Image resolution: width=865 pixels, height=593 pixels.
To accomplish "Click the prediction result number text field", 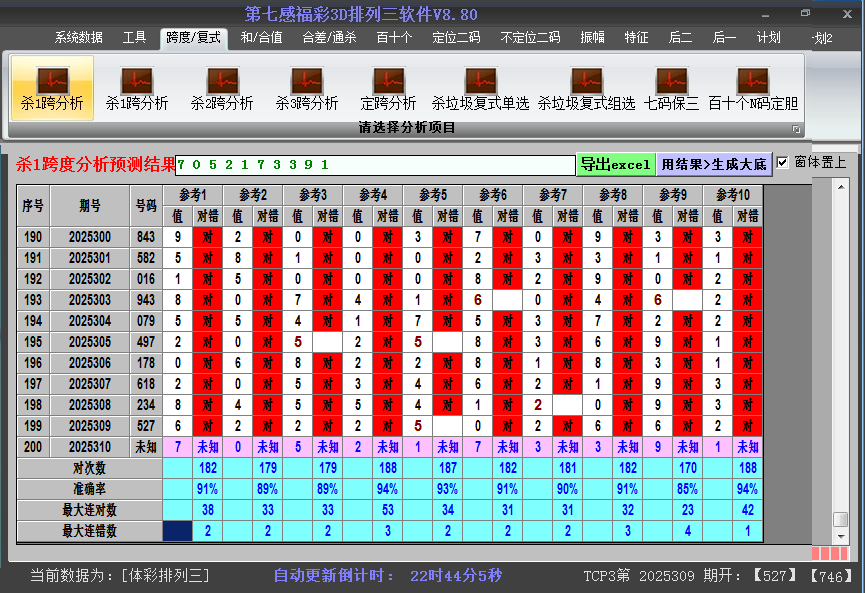I will point(375,164).
